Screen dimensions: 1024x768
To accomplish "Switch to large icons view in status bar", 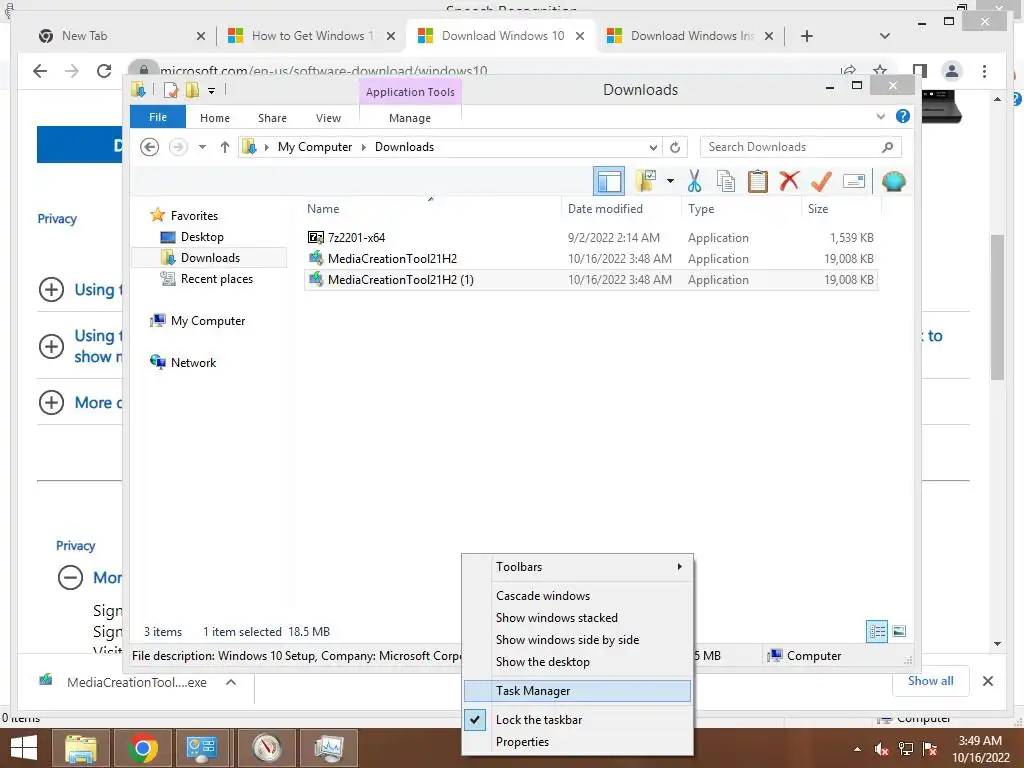I will click(x=899, y=632).
